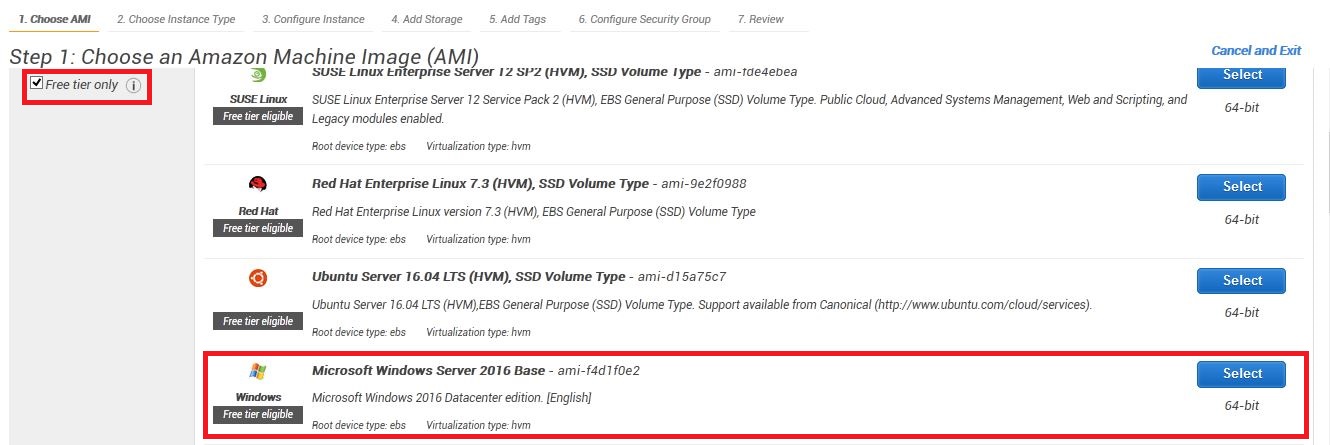Select the SUSE Linux Enterprise Server AMI
The height and width of the screenshot is (445, 1330).
point(1241,76)
